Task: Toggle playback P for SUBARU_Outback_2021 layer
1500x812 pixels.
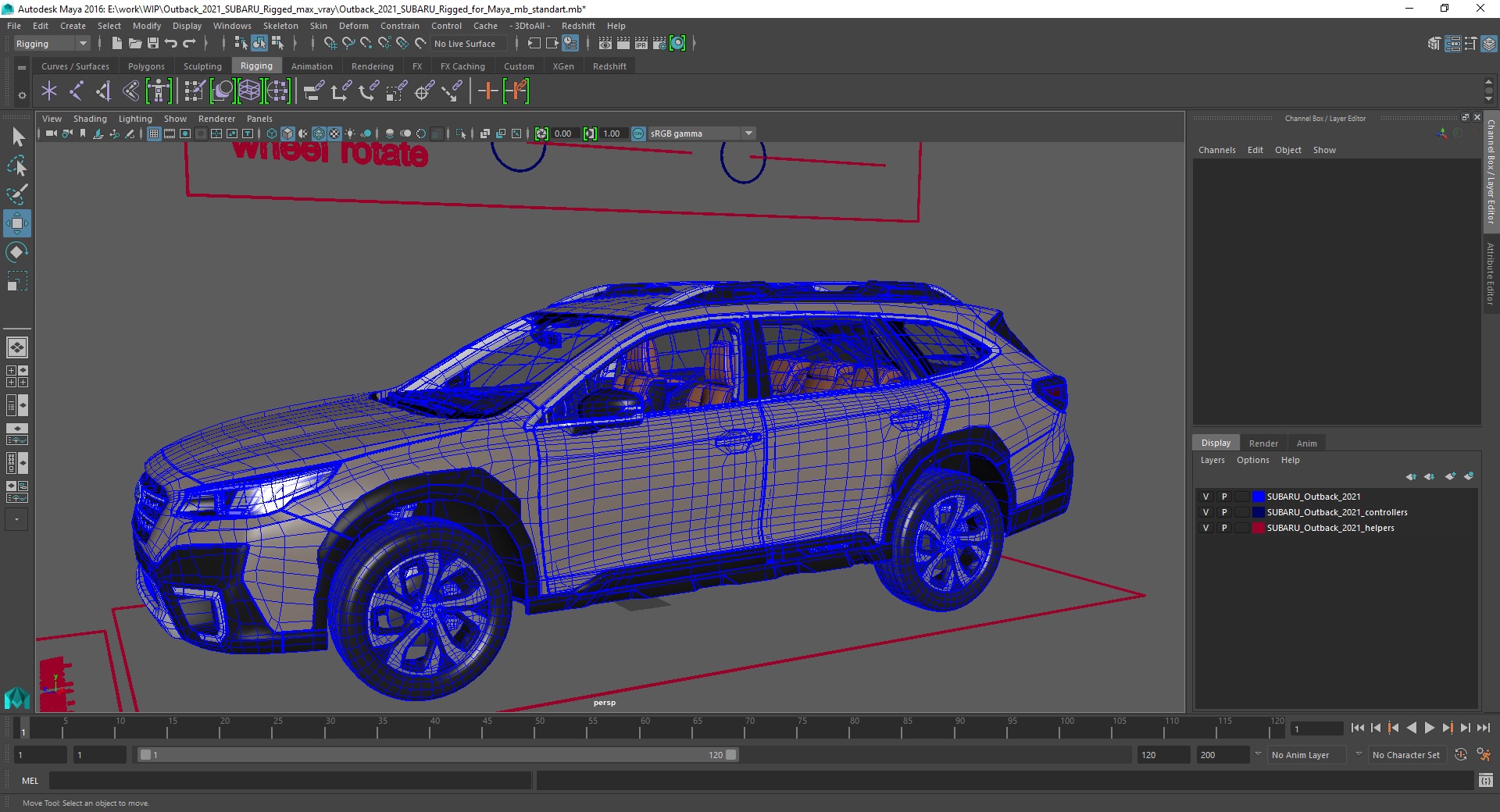Action: [1224, 497]
